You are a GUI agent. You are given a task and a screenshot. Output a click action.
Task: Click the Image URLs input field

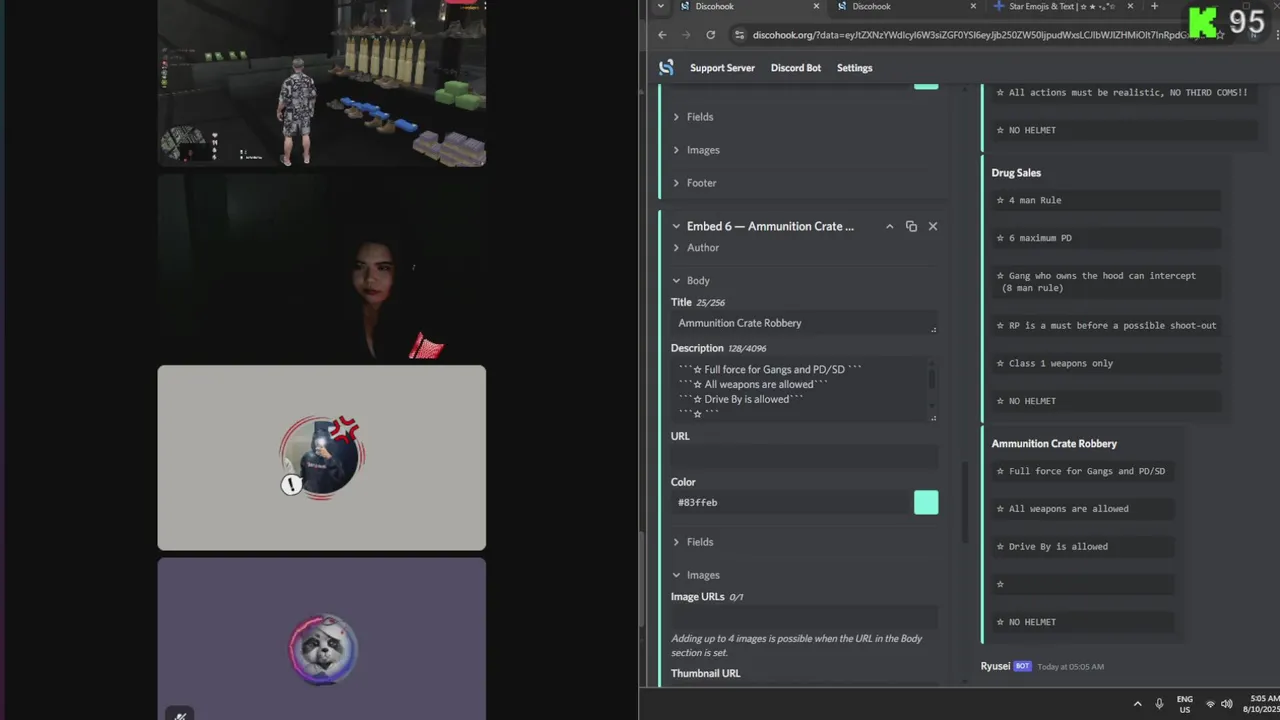click(804, 618)
